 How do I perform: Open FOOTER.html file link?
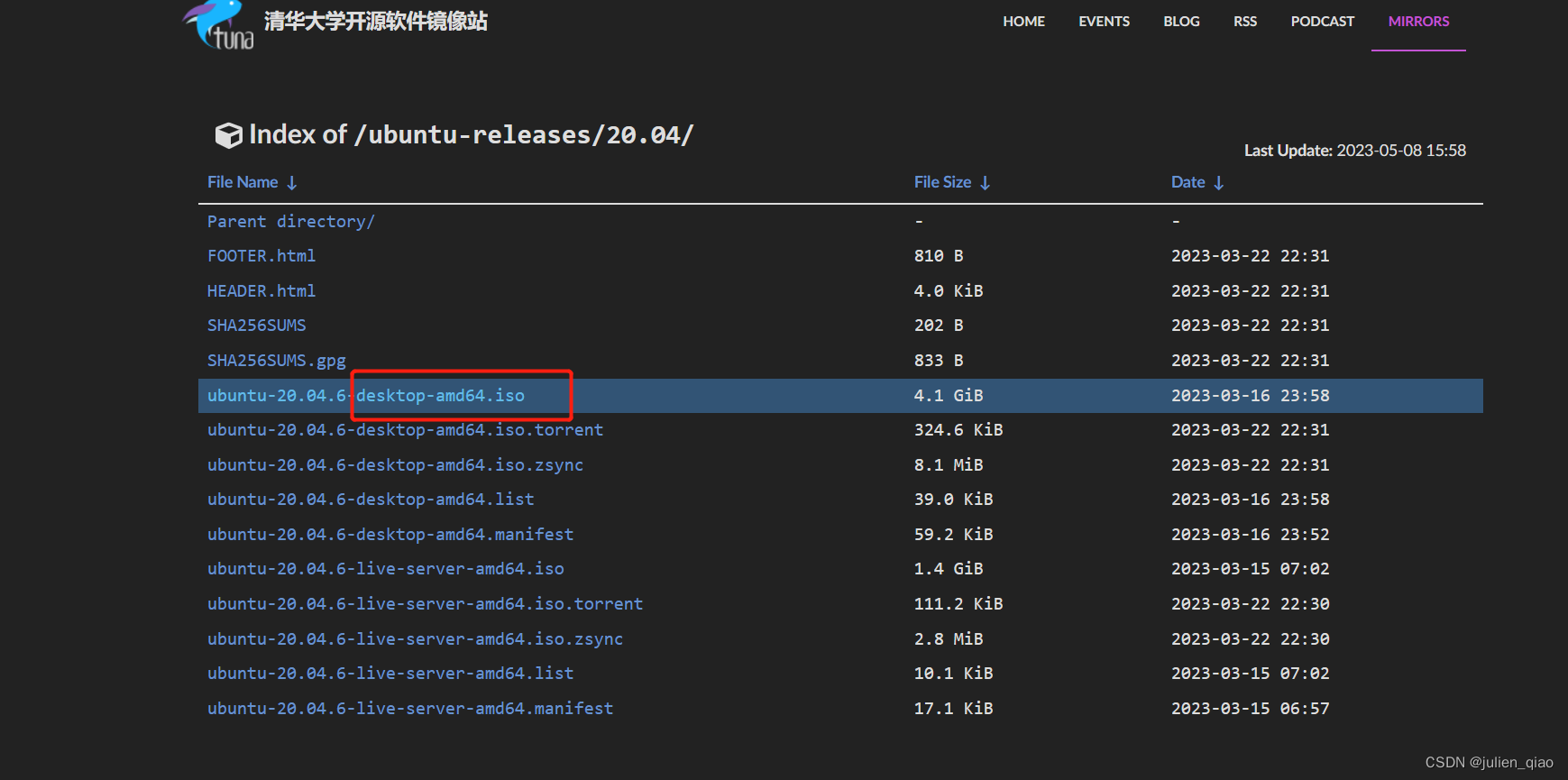[x=261, y=256]
